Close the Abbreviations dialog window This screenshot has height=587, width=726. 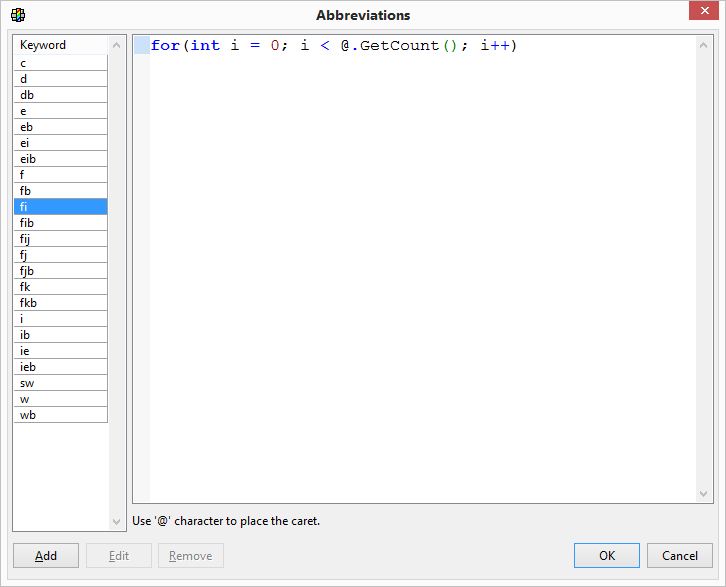(x=702, y=13)
